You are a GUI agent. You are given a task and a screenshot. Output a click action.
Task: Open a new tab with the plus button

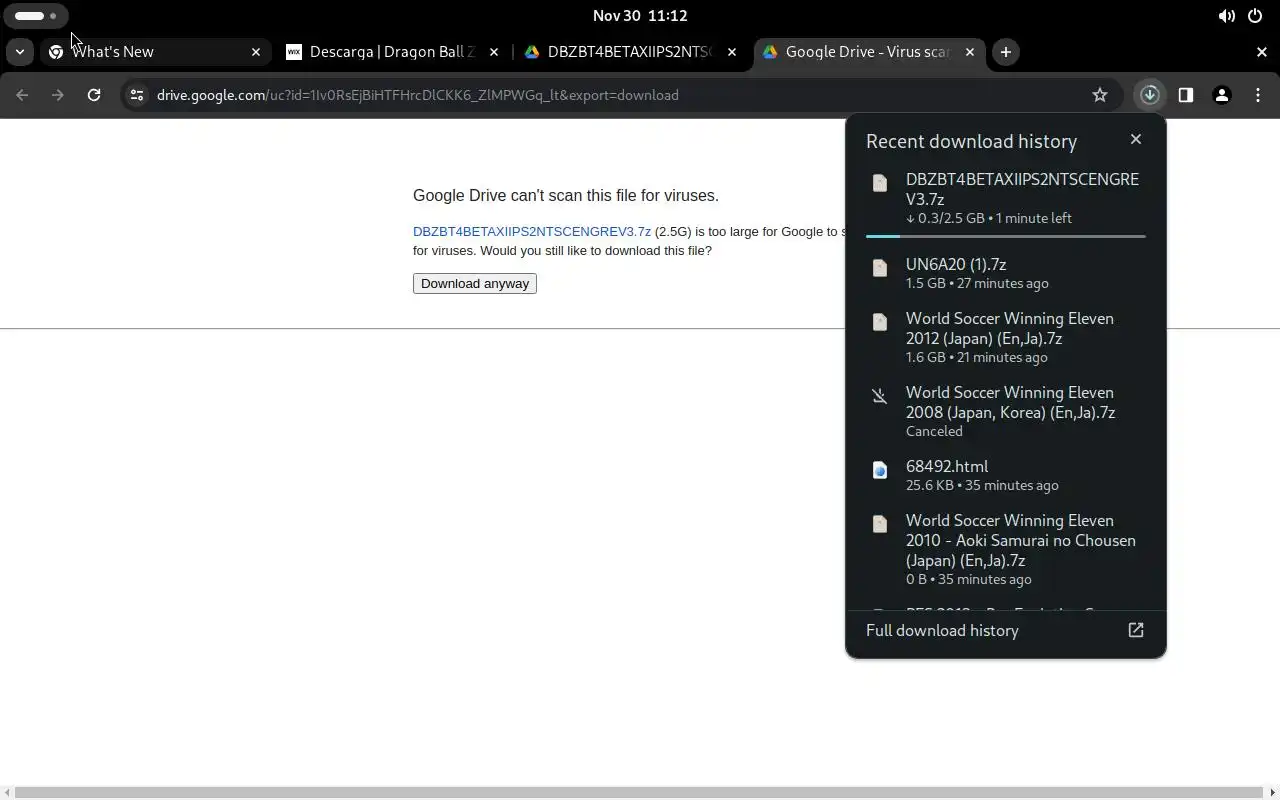1006,52
